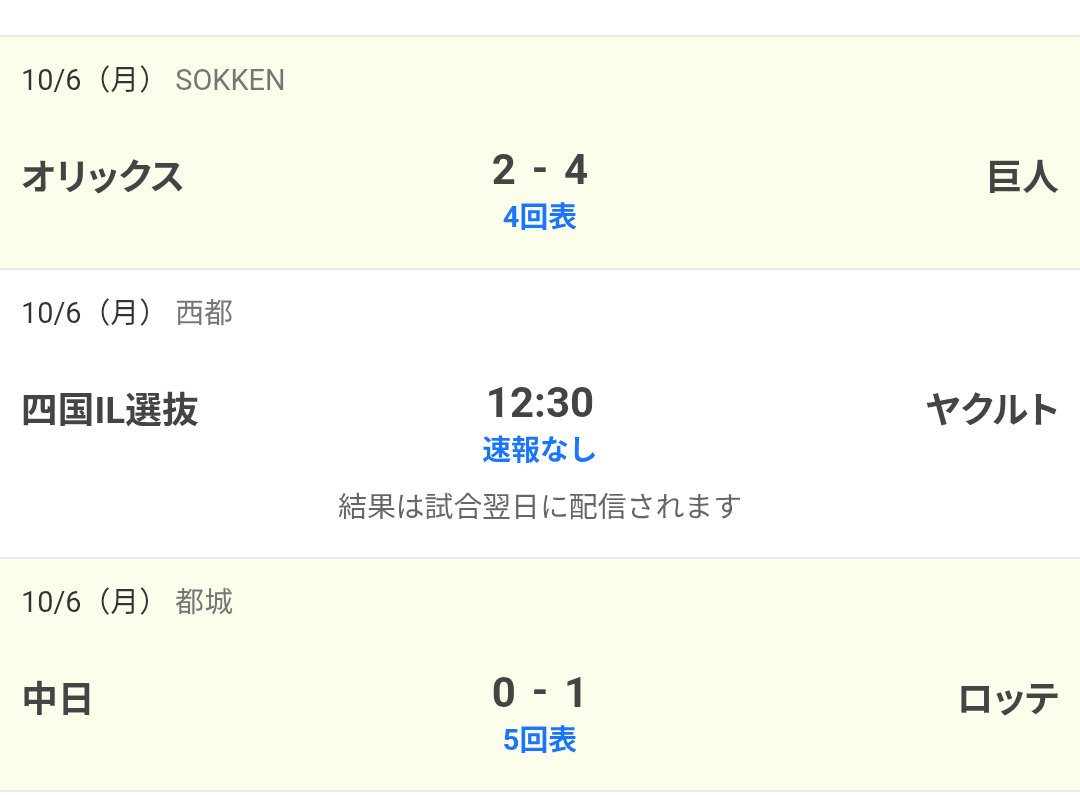Open the オリックス team name
The height and width of the screenshot is (795, 1080).
[102, 177]
